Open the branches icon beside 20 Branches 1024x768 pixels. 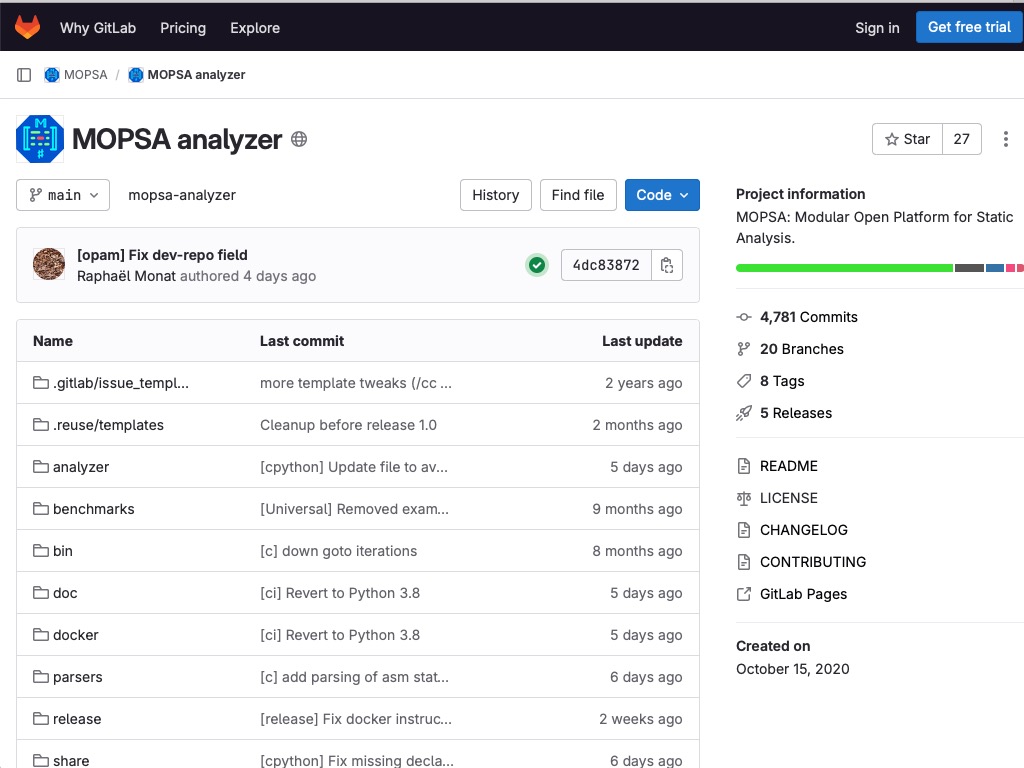pyautogui.click(x=743, y=349)
